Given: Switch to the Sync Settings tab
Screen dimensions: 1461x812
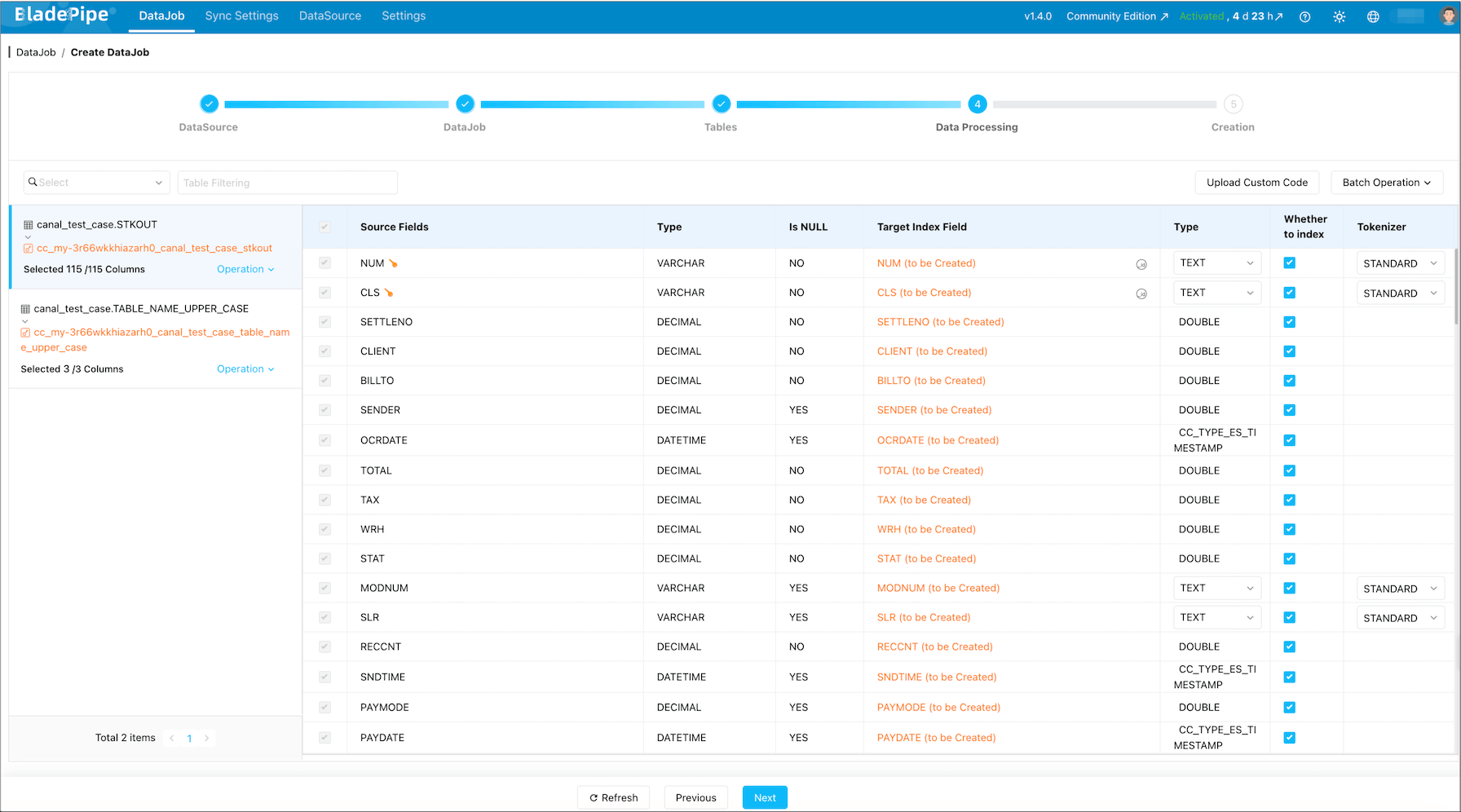Looking at the screenshot, I should coord(241,16).
